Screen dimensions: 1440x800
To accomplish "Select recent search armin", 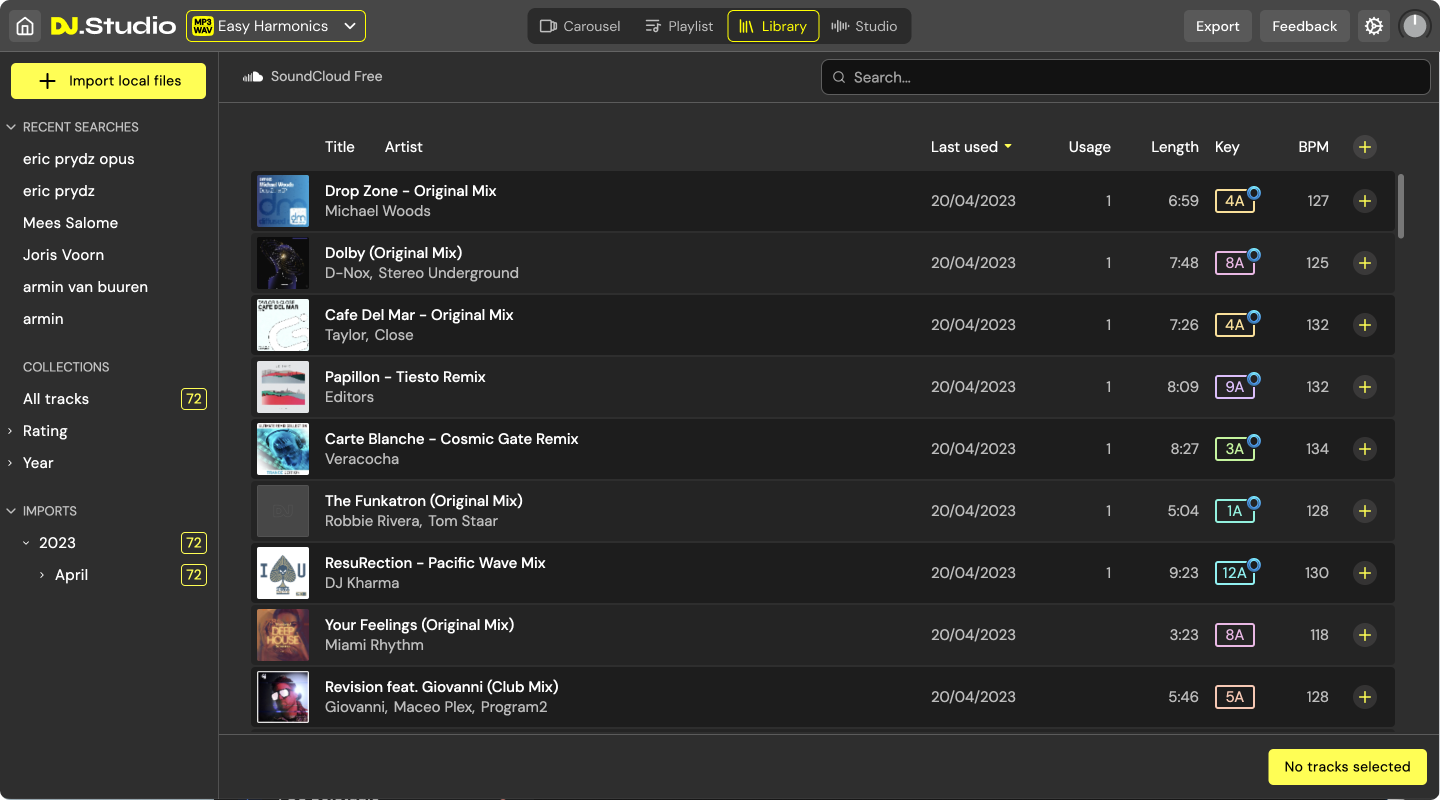I will pyautogui.click(x=43, y=319).
